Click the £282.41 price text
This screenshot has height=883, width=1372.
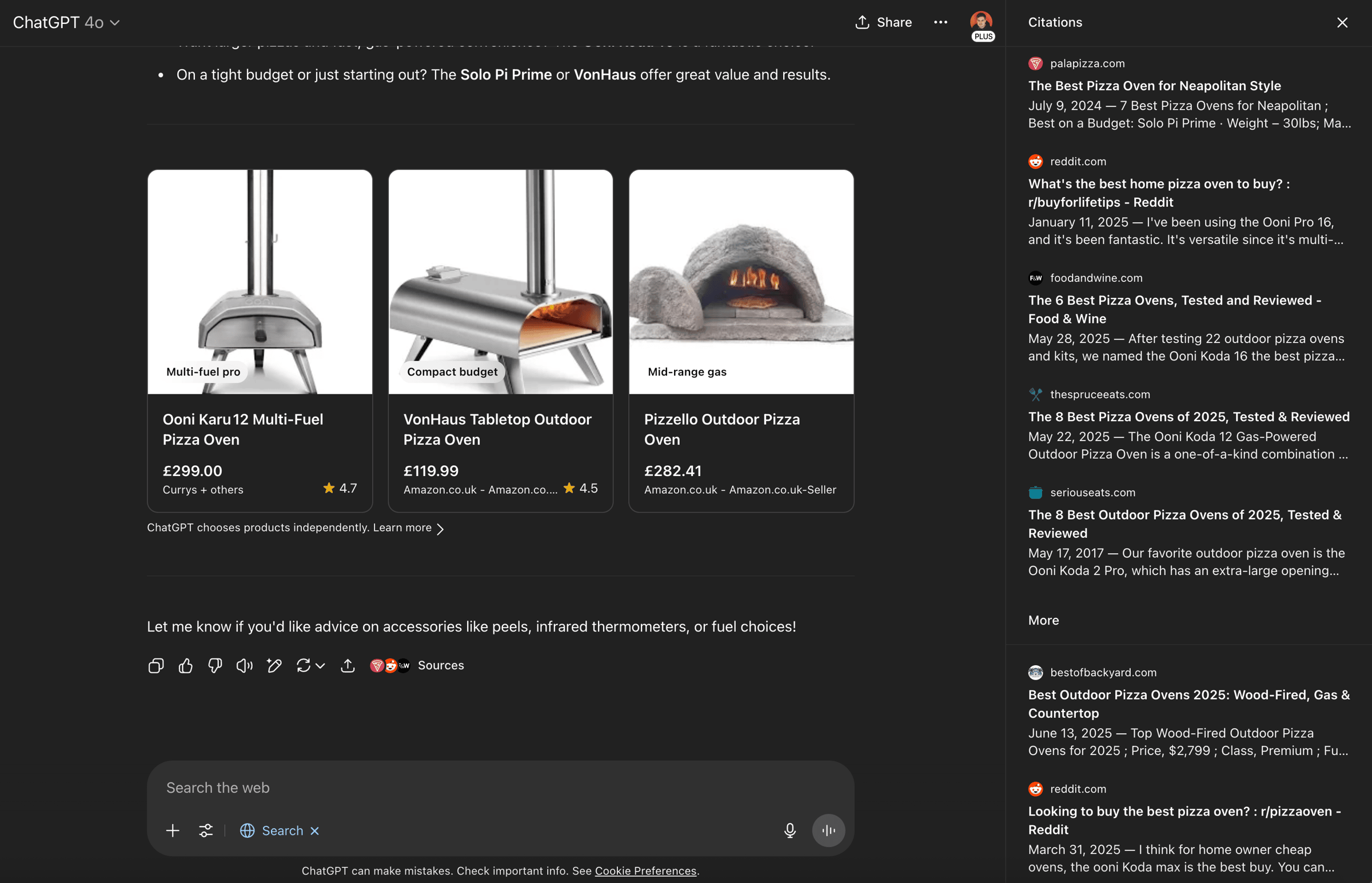(x=672, y=471)
